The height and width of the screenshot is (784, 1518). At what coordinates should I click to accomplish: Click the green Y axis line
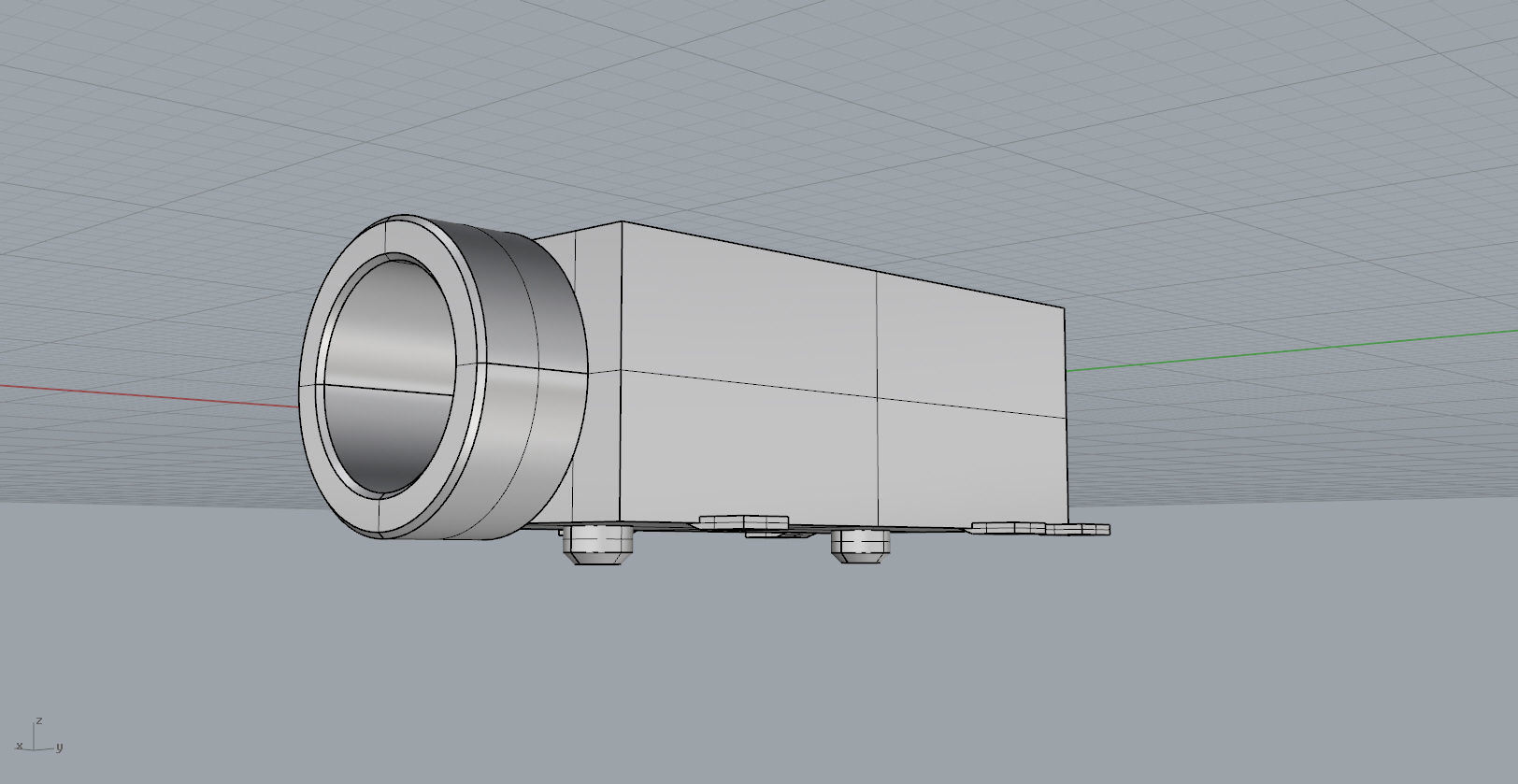click(1292, 350)
